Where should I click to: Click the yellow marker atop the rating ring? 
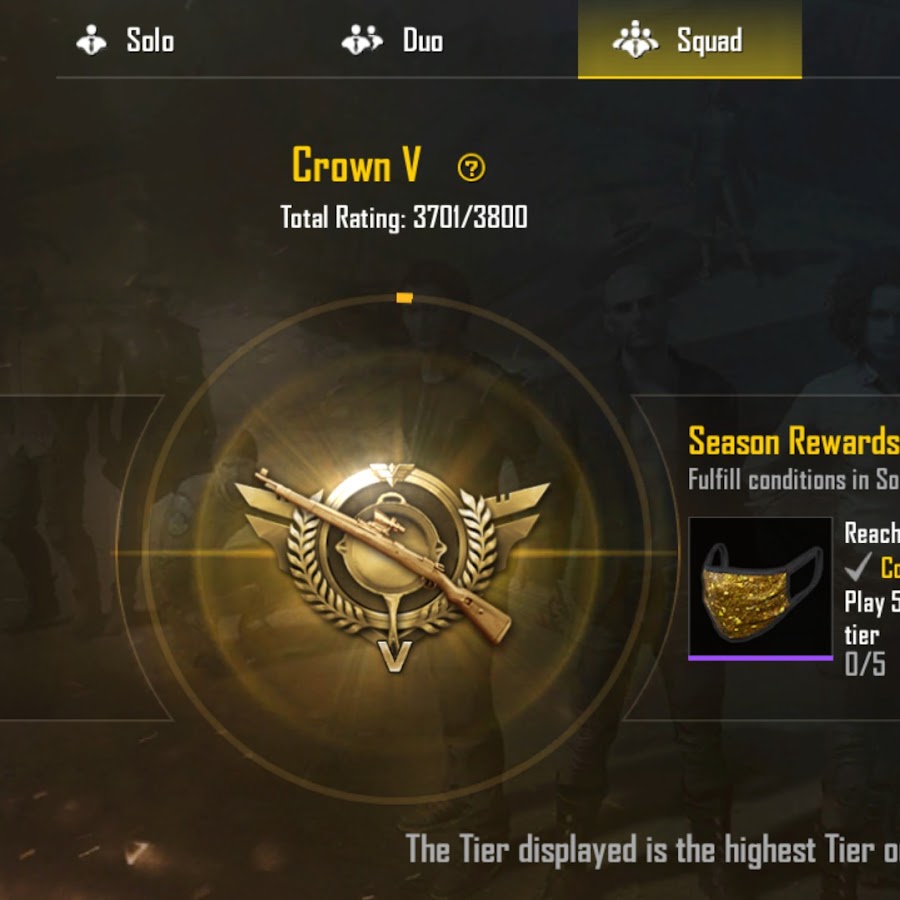pyautogui.click(x=405, y=298)
